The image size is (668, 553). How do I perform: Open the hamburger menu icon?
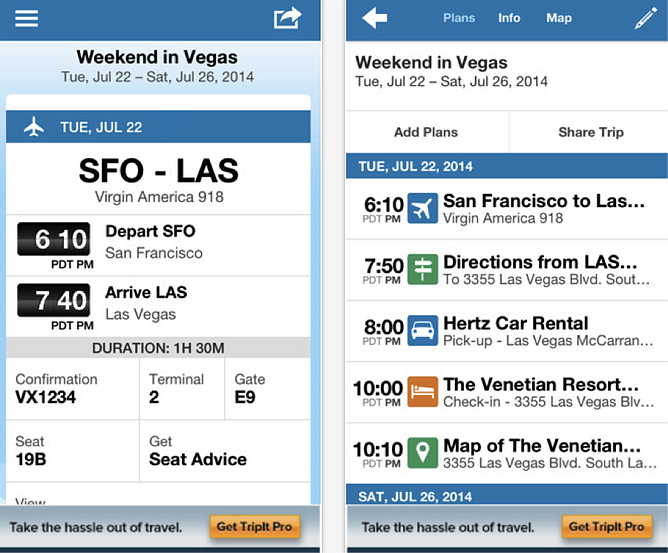tap(27, 19)
